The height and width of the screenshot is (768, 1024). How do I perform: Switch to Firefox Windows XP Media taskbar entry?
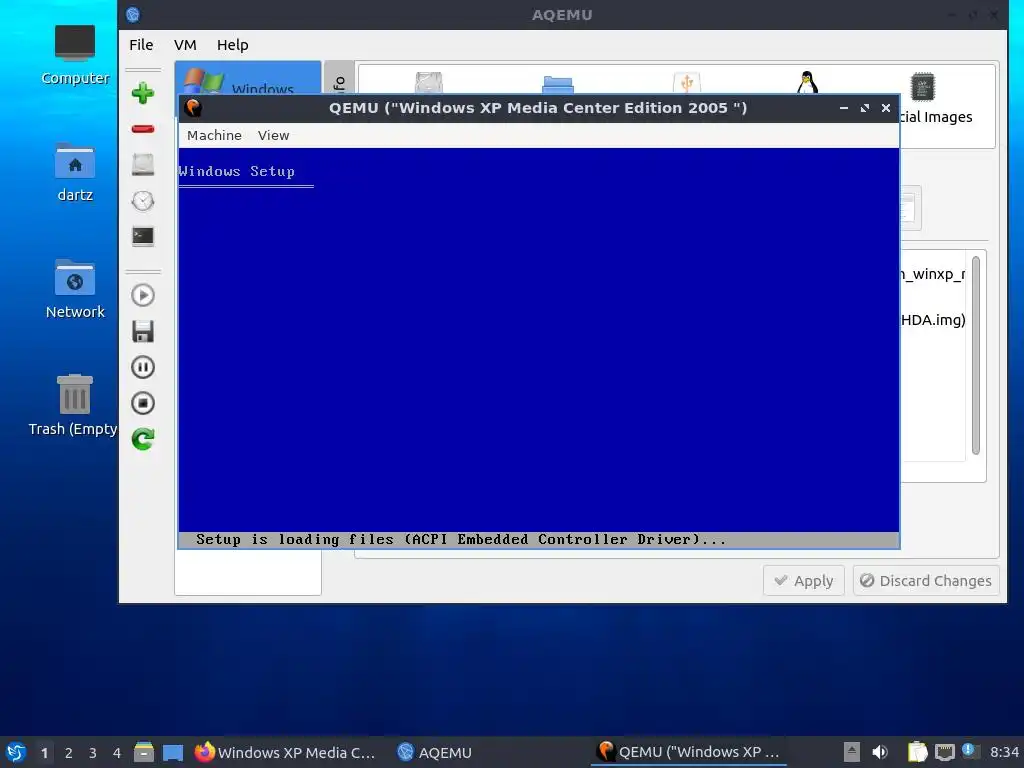[x=285, y=752]
